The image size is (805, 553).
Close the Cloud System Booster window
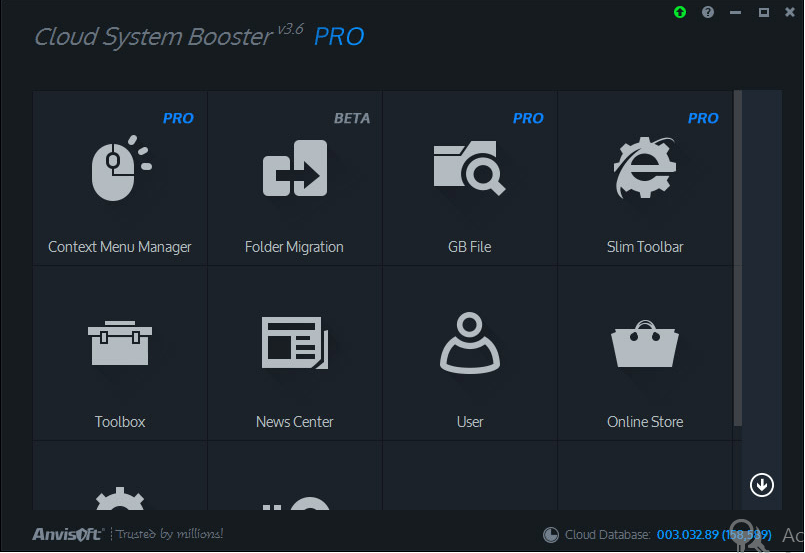click(790, 12)
